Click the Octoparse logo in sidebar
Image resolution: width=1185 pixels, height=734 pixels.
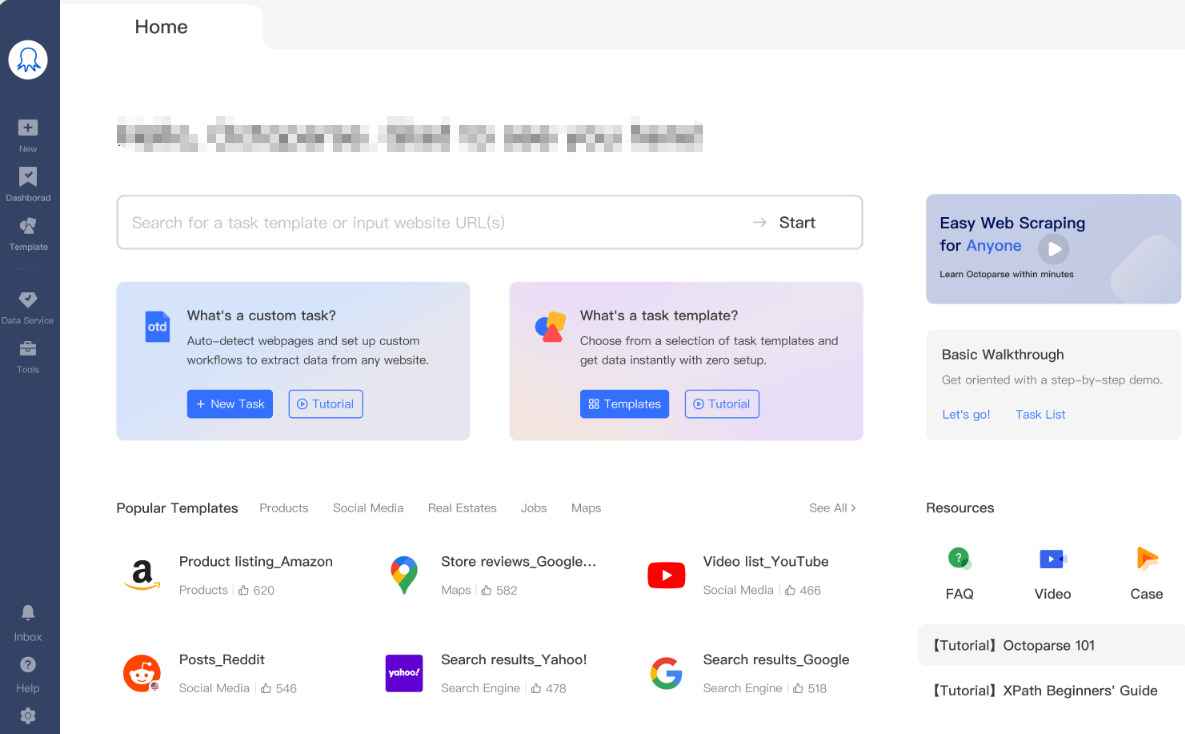point(28,60)
